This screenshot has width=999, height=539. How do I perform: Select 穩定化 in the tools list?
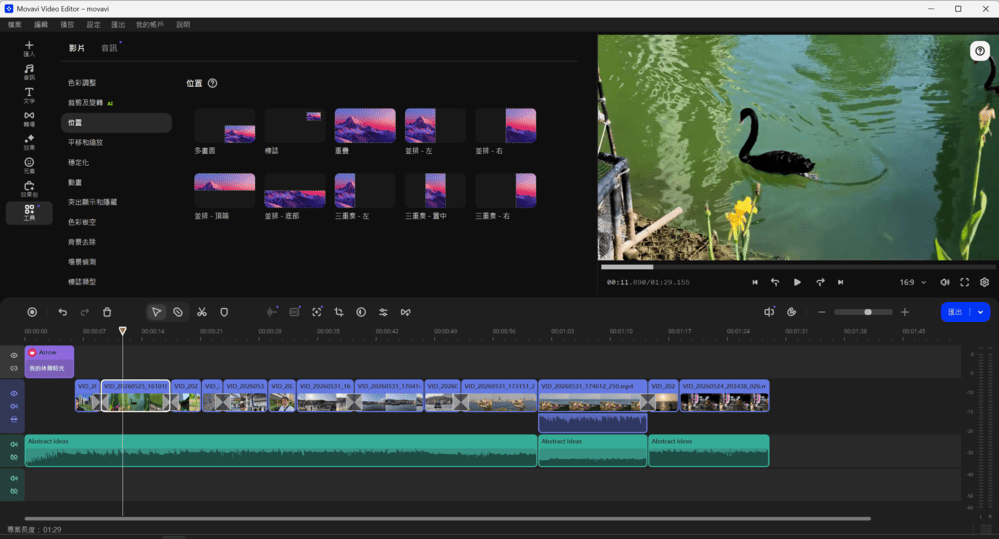[78, 162]
